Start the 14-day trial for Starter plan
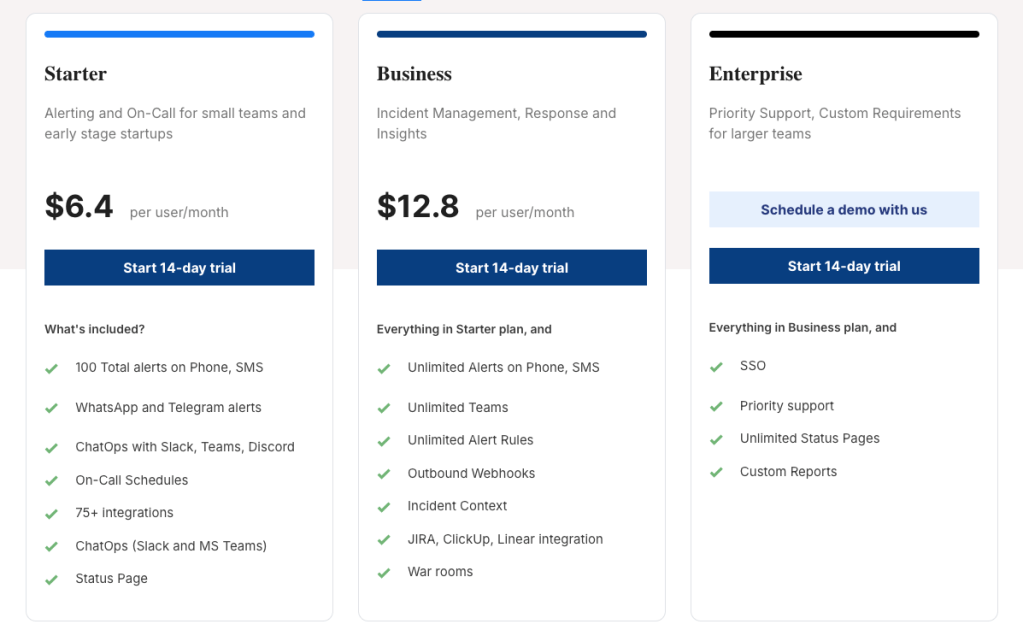Screen dimensions: 1023x624 [x=179, y=267]
